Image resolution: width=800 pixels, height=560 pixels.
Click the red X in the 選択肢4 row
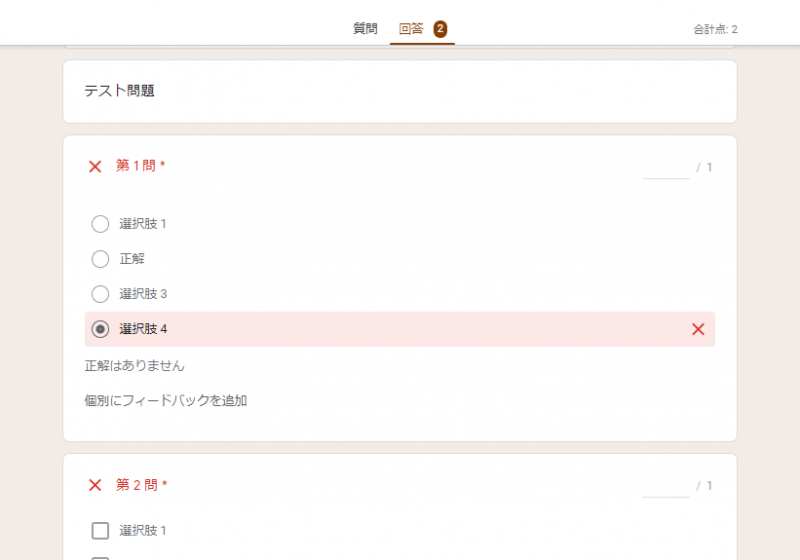click(x=698, y=329)
